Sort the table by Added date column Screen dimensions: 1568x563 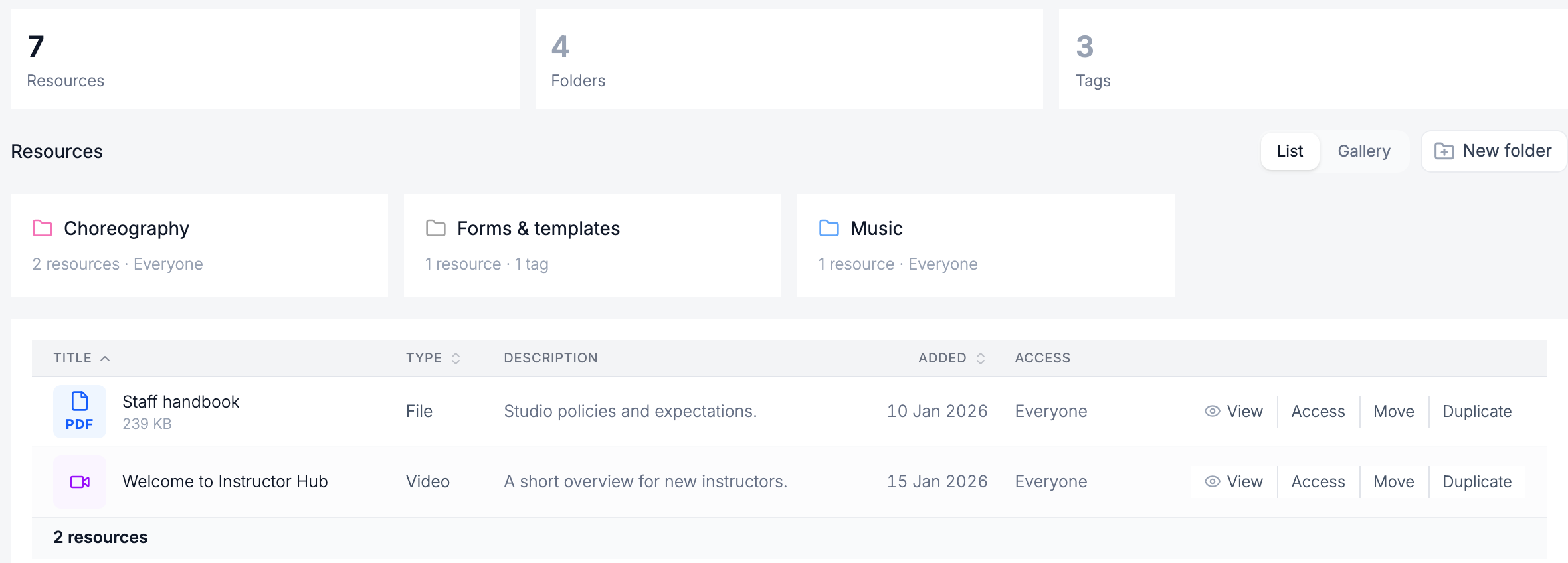pos(951,358)
